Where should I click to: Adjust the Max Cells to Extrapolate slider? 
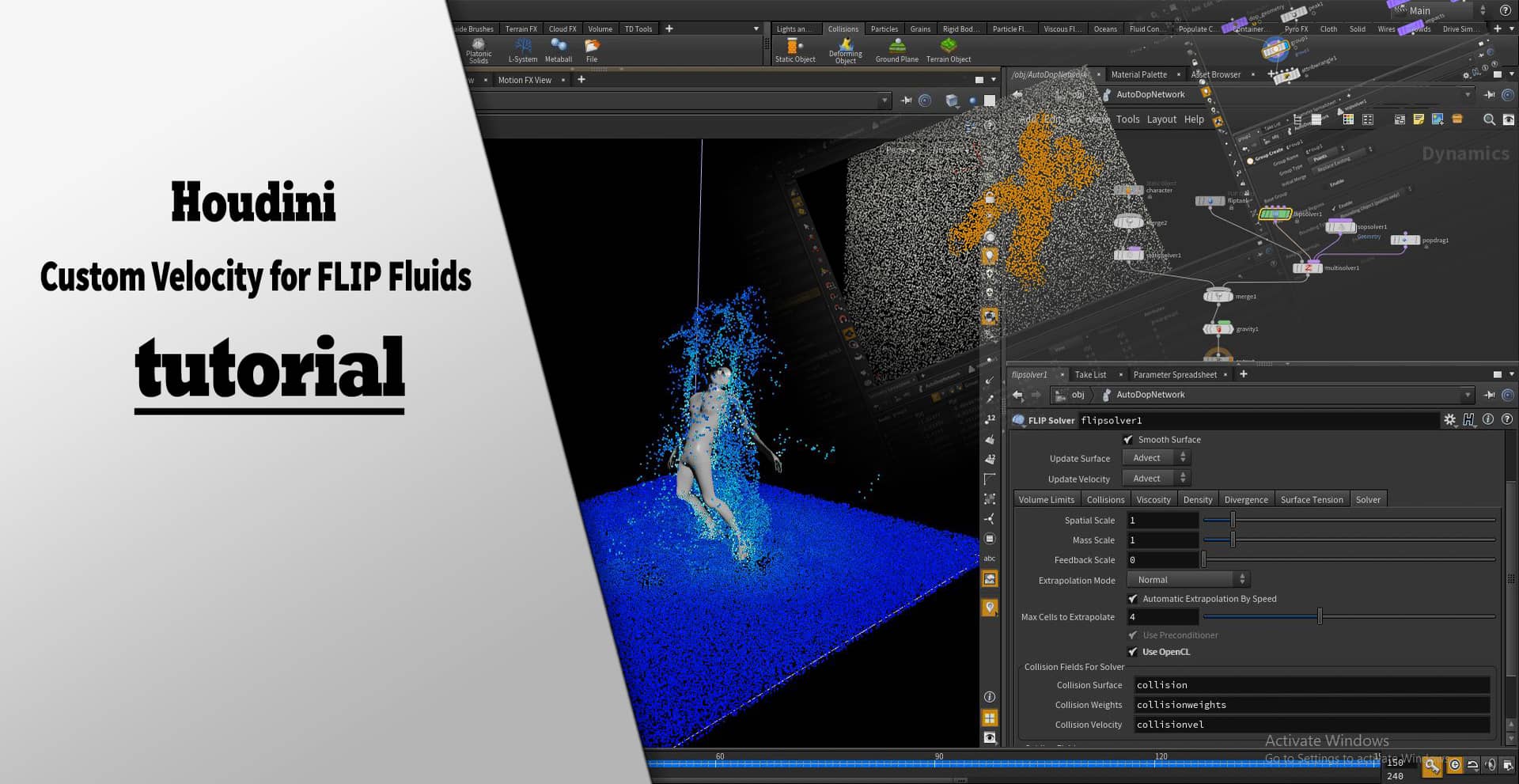coord(1349,616)
